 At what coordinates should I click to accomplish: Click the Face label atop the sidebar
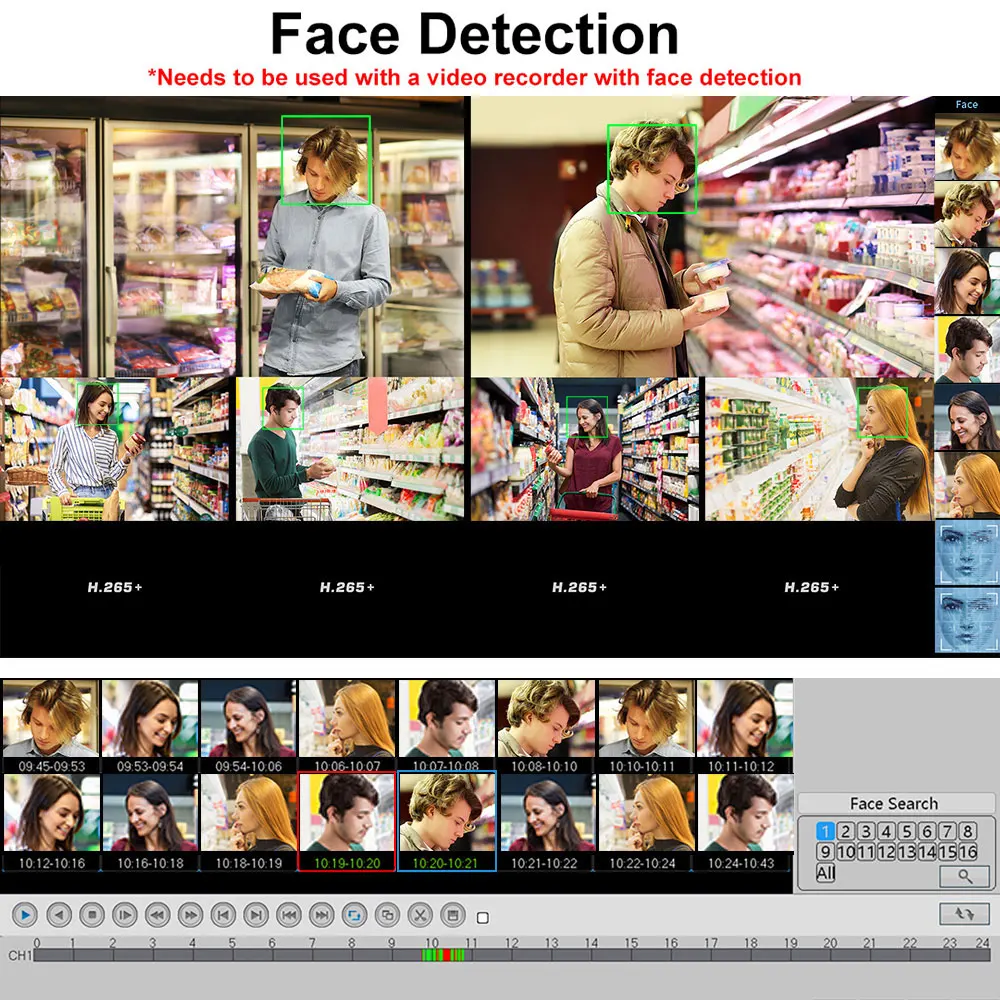point(966,105)
